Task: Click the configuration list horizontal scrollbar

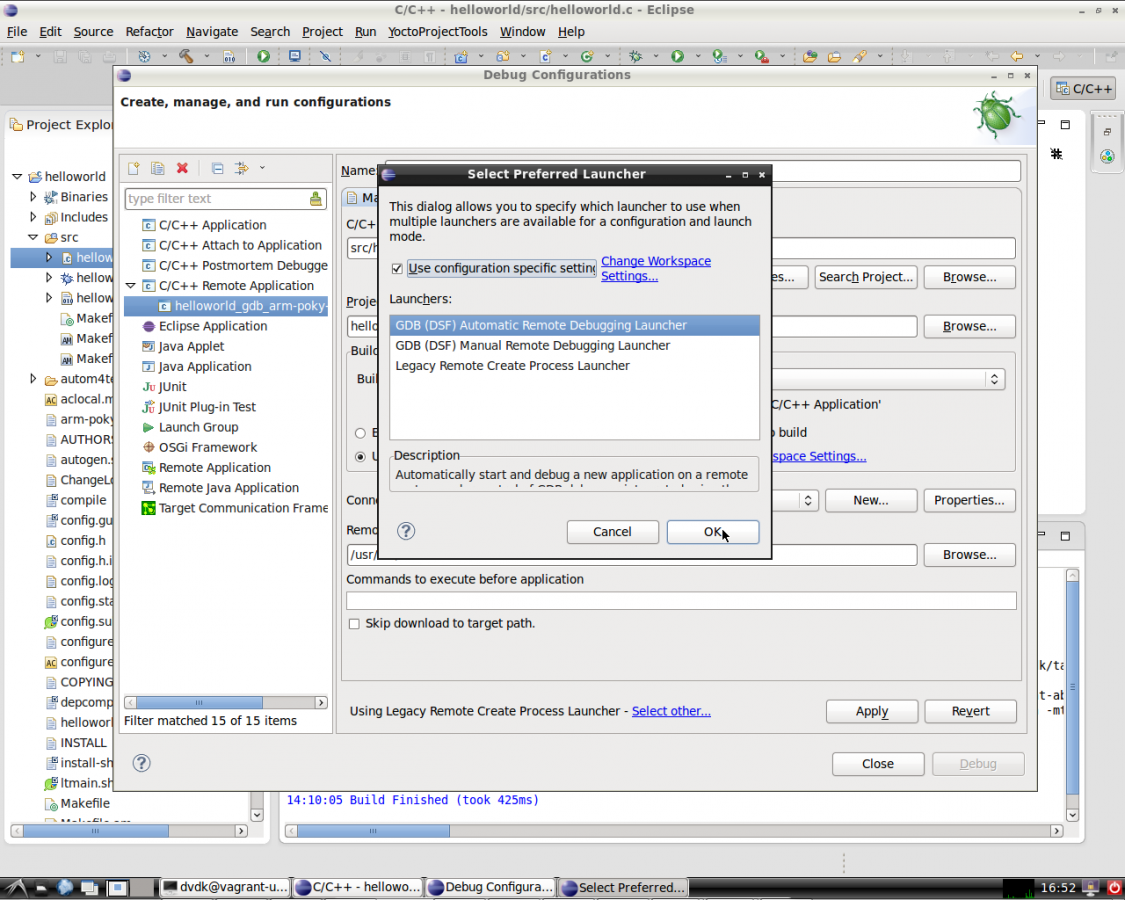Action: pyautogui.click(x=199, y=703)
